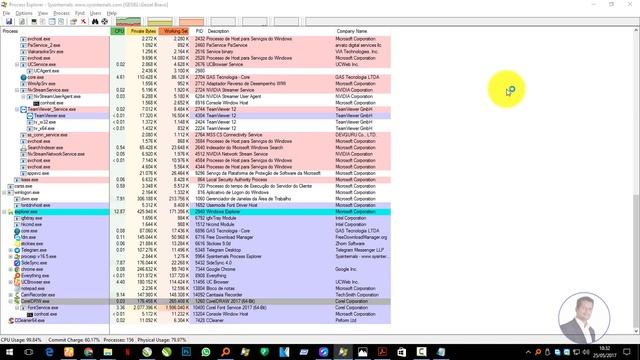Screen dimensions: 640x360
Task: Click the scrollbar down arrow
Action: (x=636, y=331)
